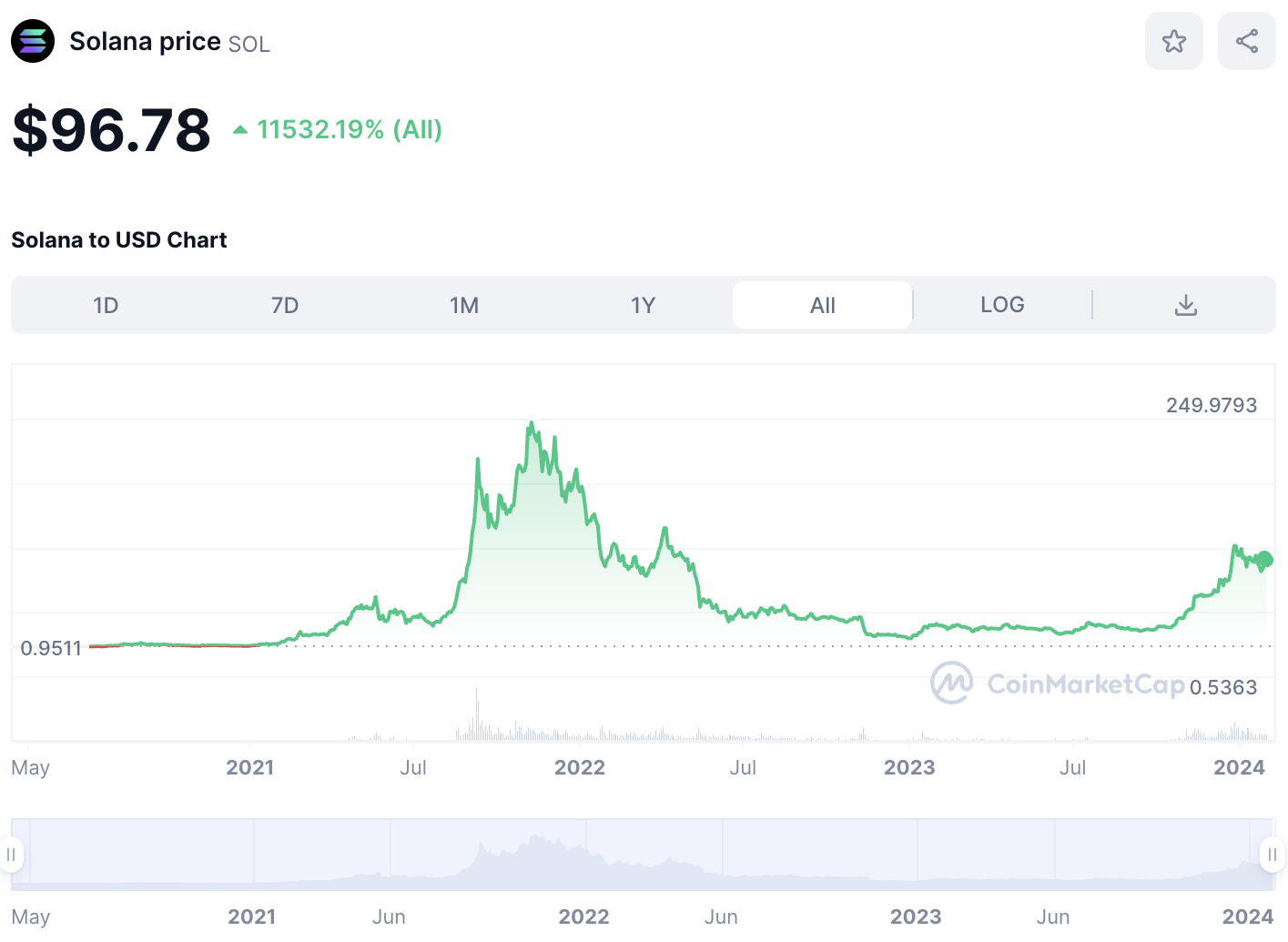Viewport: 1288px width, 942px height.
Task: Grab the right range slider handle
Action: (x=1273, y=855)
